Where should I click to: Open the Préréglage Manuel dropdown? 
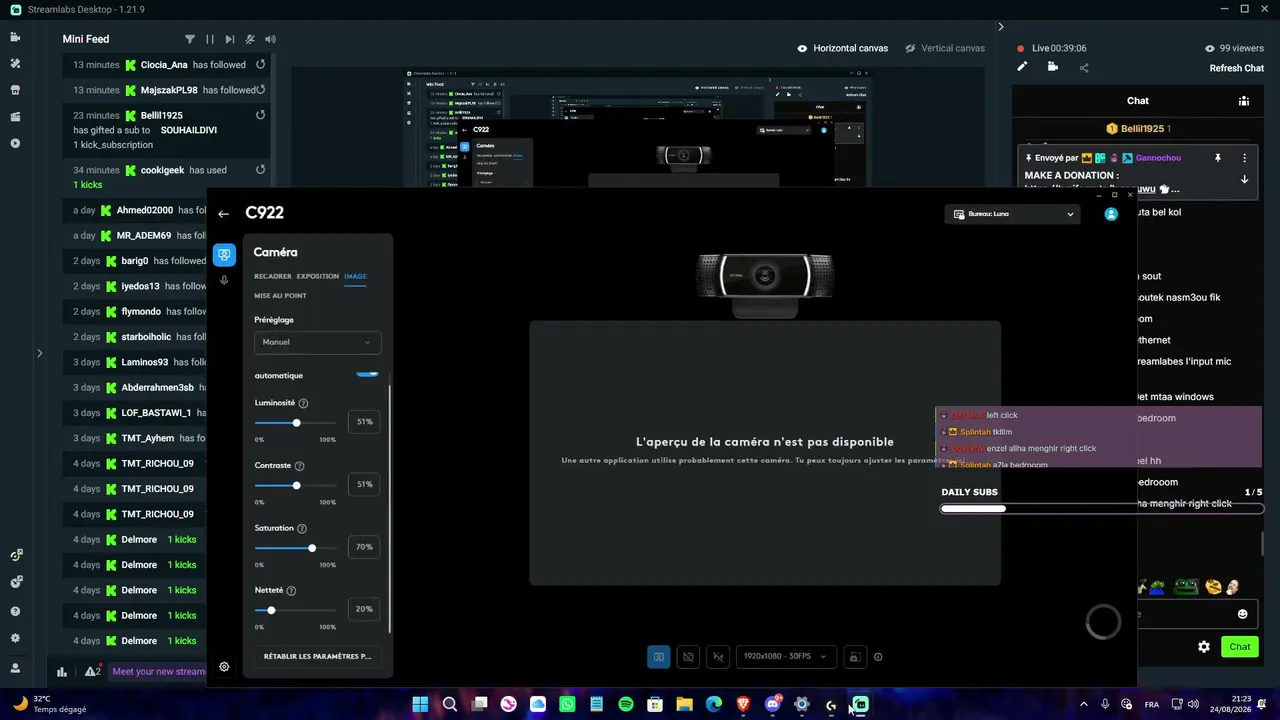(317, 342)
